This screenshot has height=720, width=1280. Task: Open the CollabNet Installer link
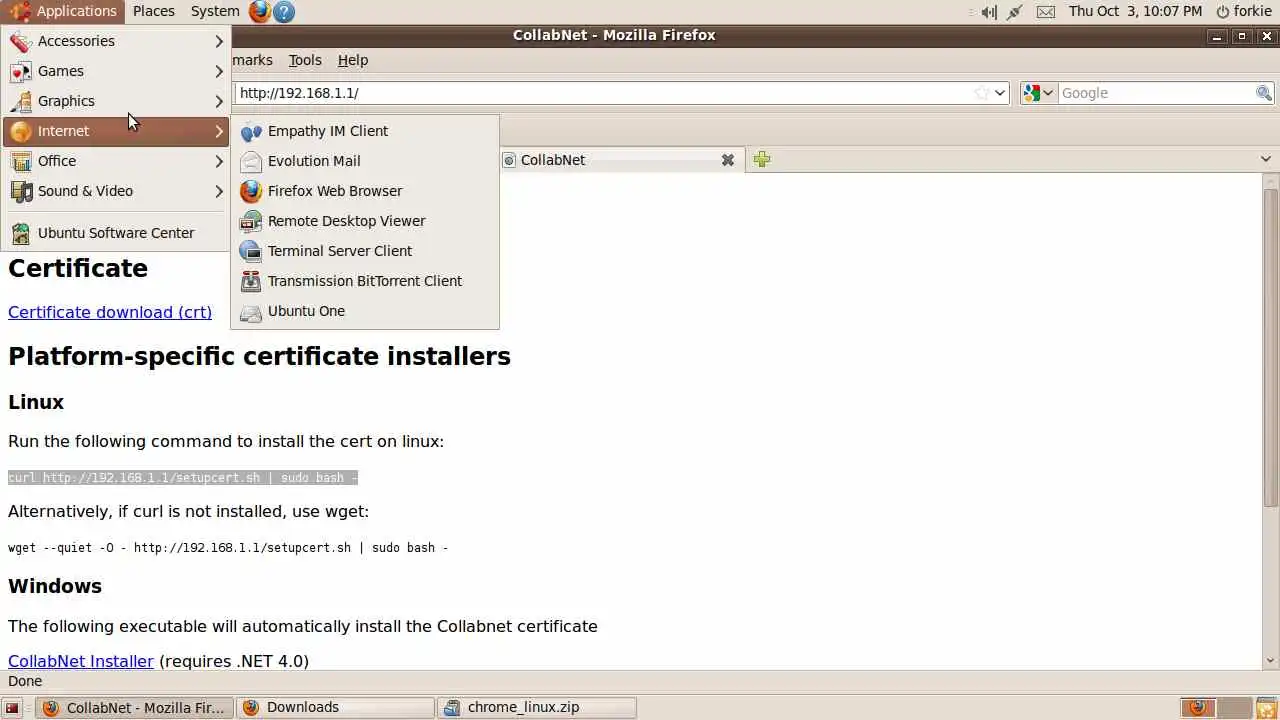pyautogui.click(x=81, y=661)
